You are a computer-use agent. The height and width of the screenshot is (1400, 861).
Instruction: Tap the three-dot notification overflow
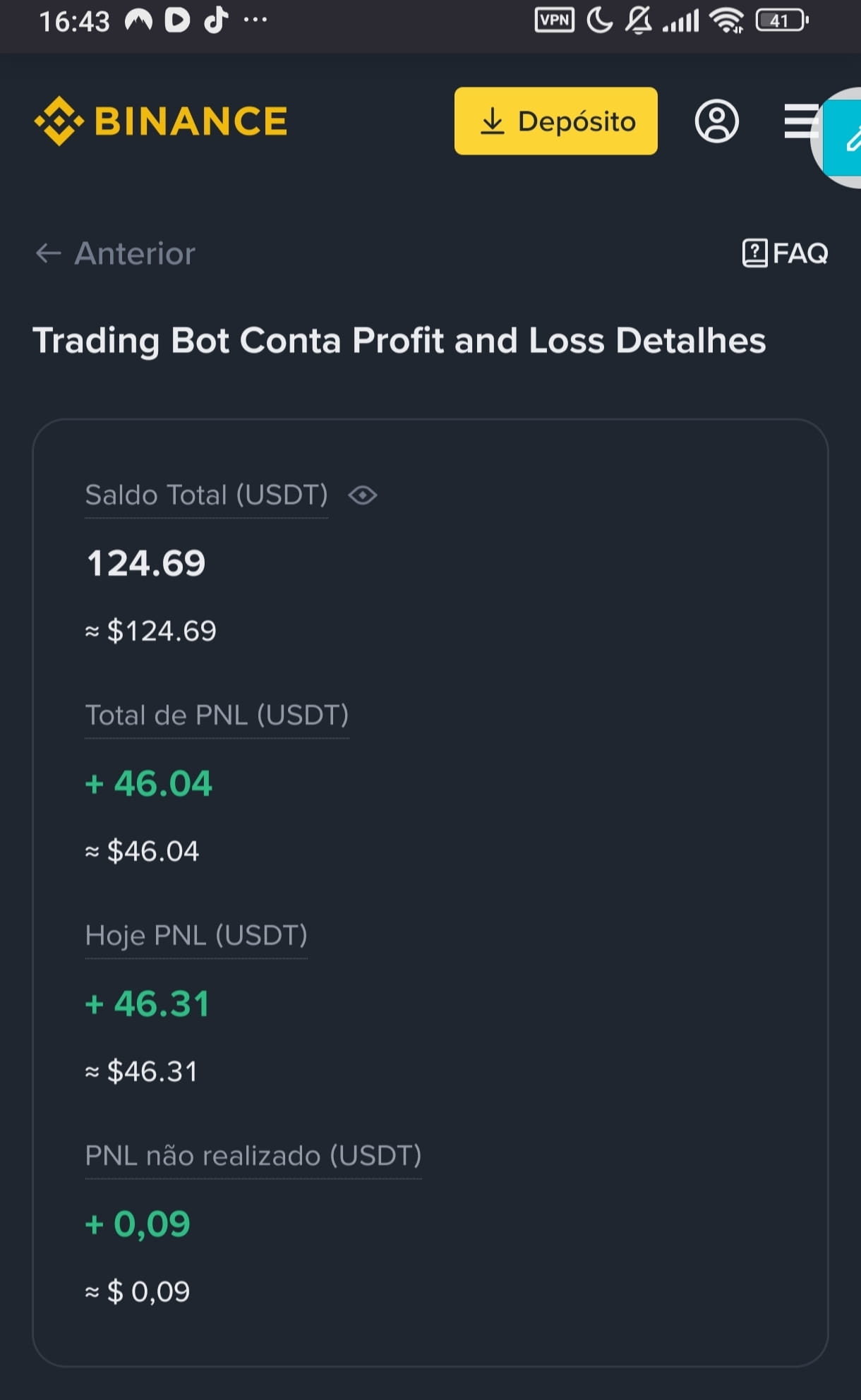tap(255, 20)
